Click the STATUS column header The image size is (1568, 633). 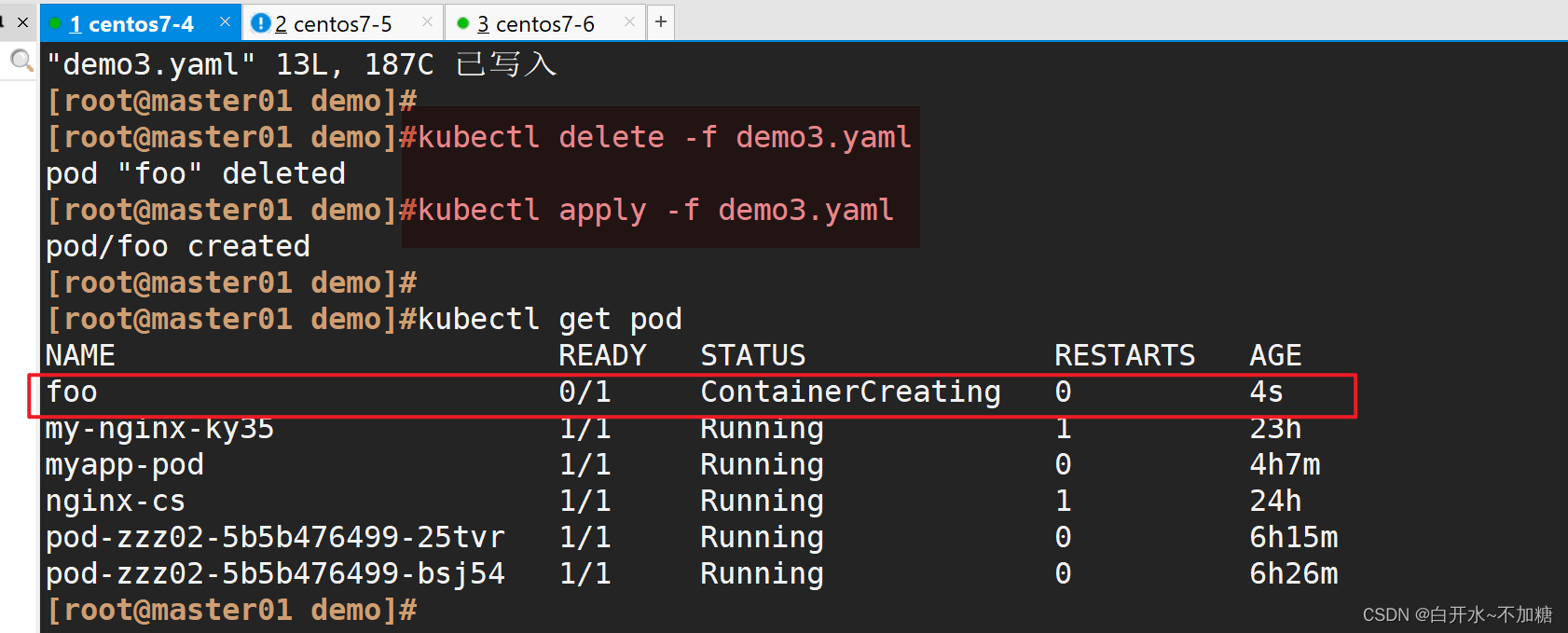[753, 355]
